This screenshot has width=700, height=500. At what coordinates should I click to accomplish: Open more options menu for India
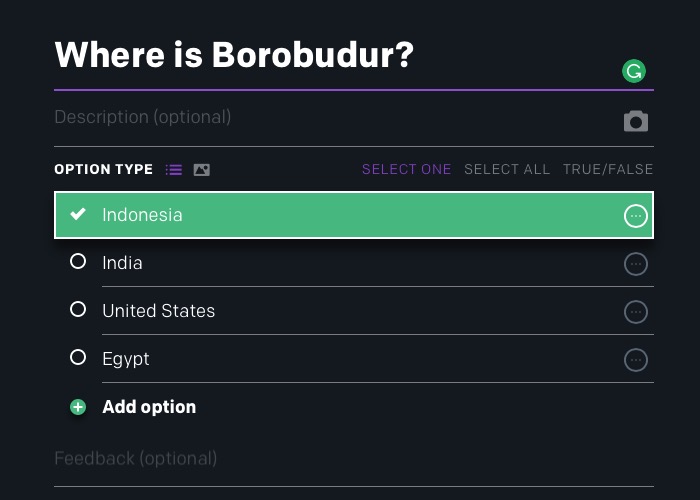[636, 264]
